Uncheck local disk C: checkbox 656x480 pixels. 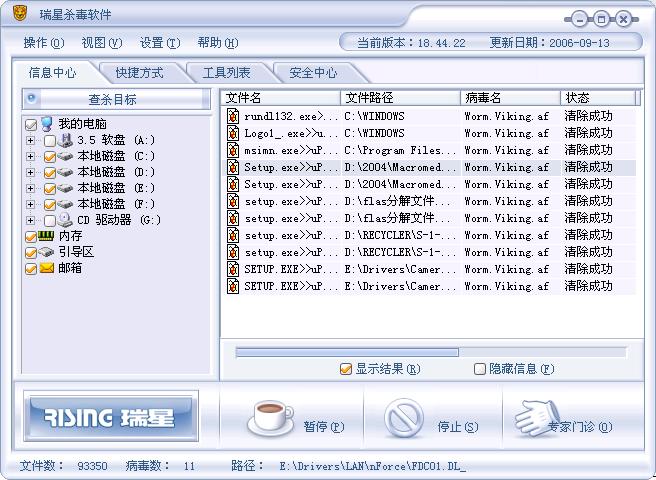(49, 157)
